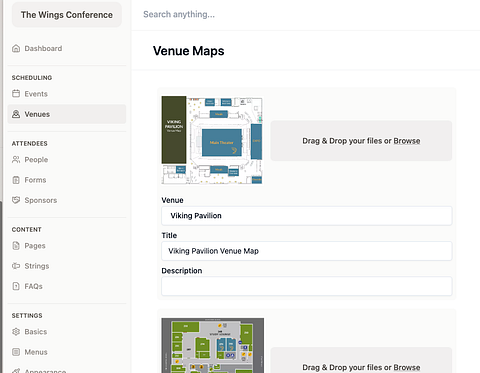
Task: Click the Venue field showing Viking Pavilion
Action: (x=307, y=216)
